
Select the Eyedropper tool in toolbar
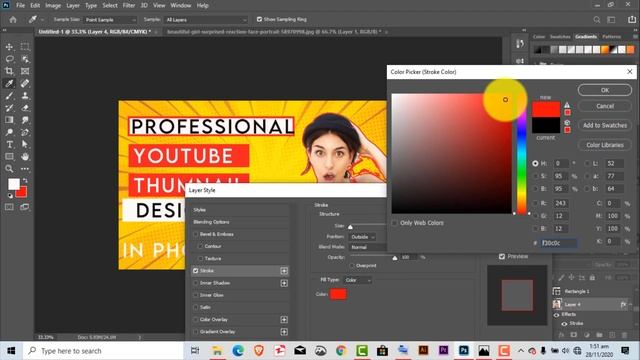[x=9, y=83]
